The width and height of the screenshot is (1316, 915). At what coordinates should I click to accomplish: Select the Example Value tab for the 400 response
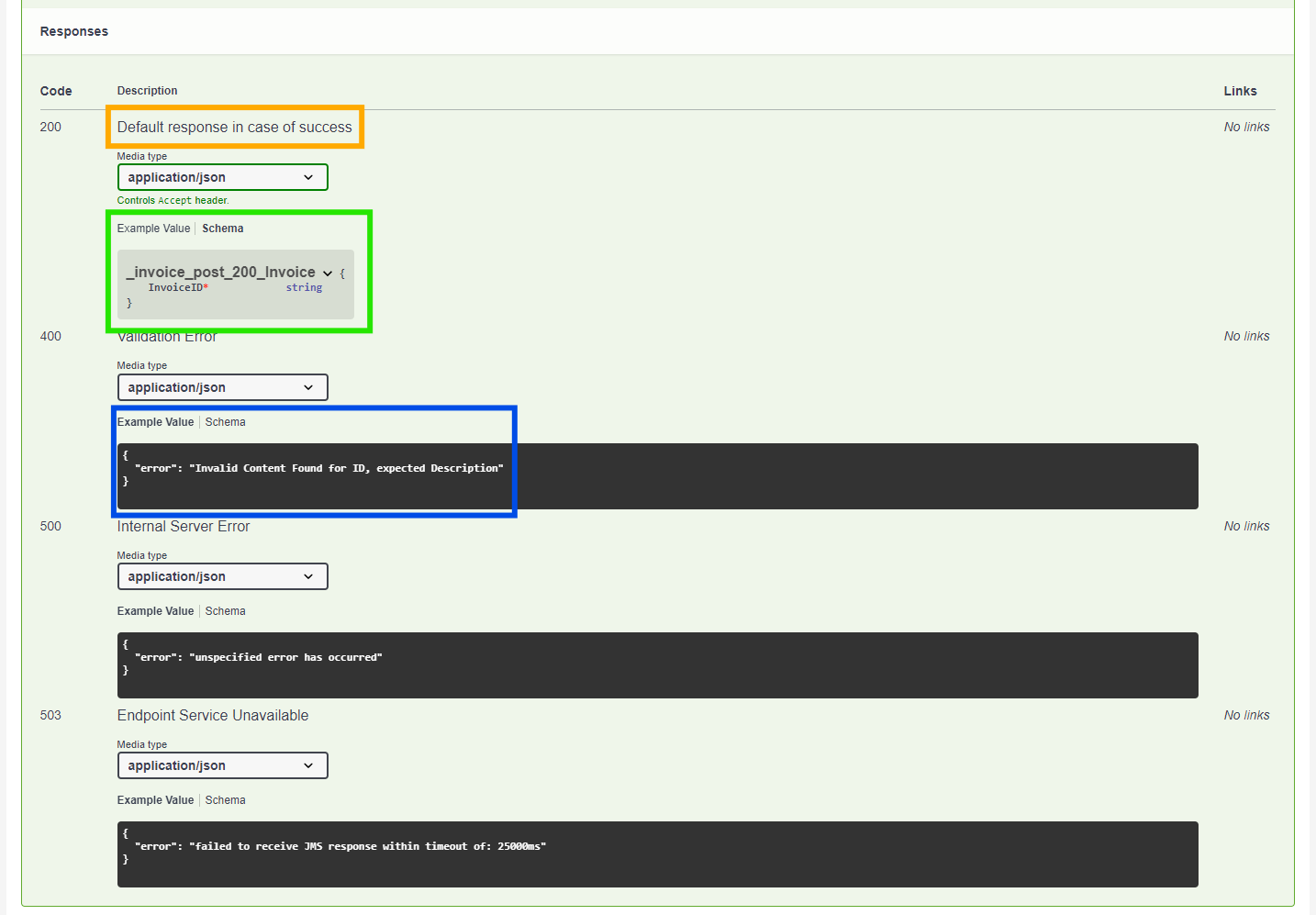(x=155, y=421)
